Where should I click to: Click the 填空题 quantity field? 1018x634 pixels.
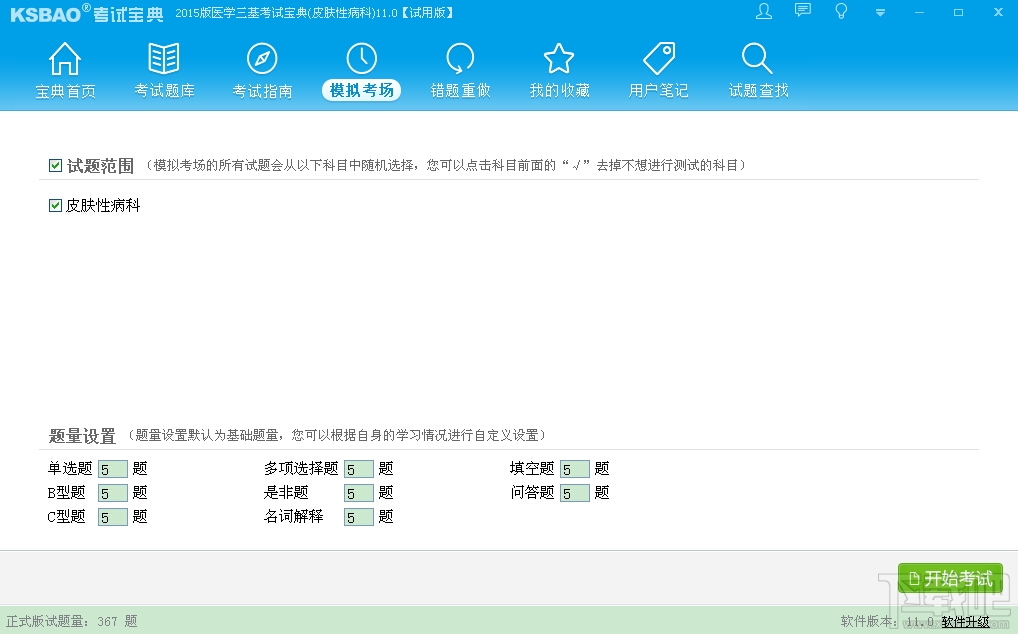point(575,469)
